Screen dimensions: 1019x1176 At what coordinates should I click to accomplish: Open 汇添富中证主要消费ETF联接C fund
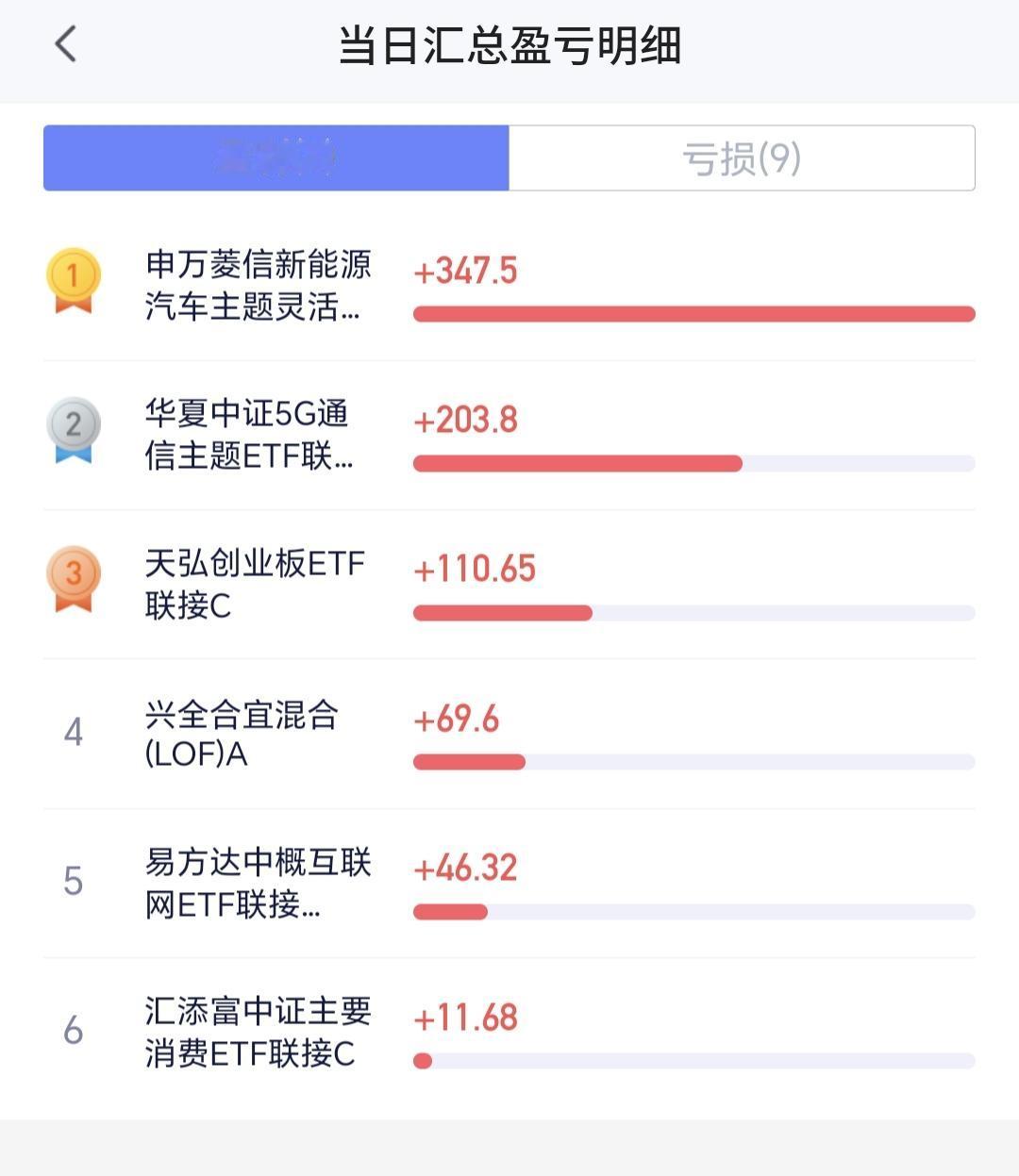coord(258,1032)
